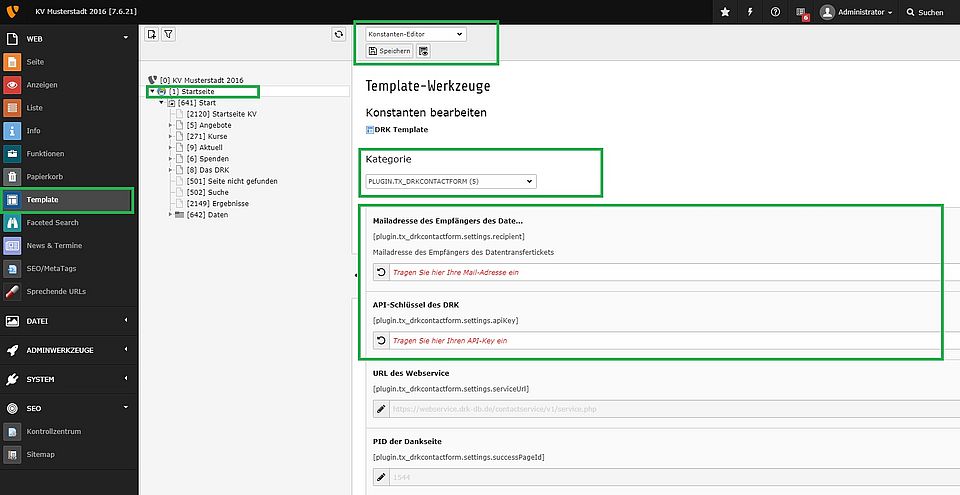Screen dimensions: 960x495
Task: Open the Konstanten-Editor dropdown
Action: tap(415, 34)
